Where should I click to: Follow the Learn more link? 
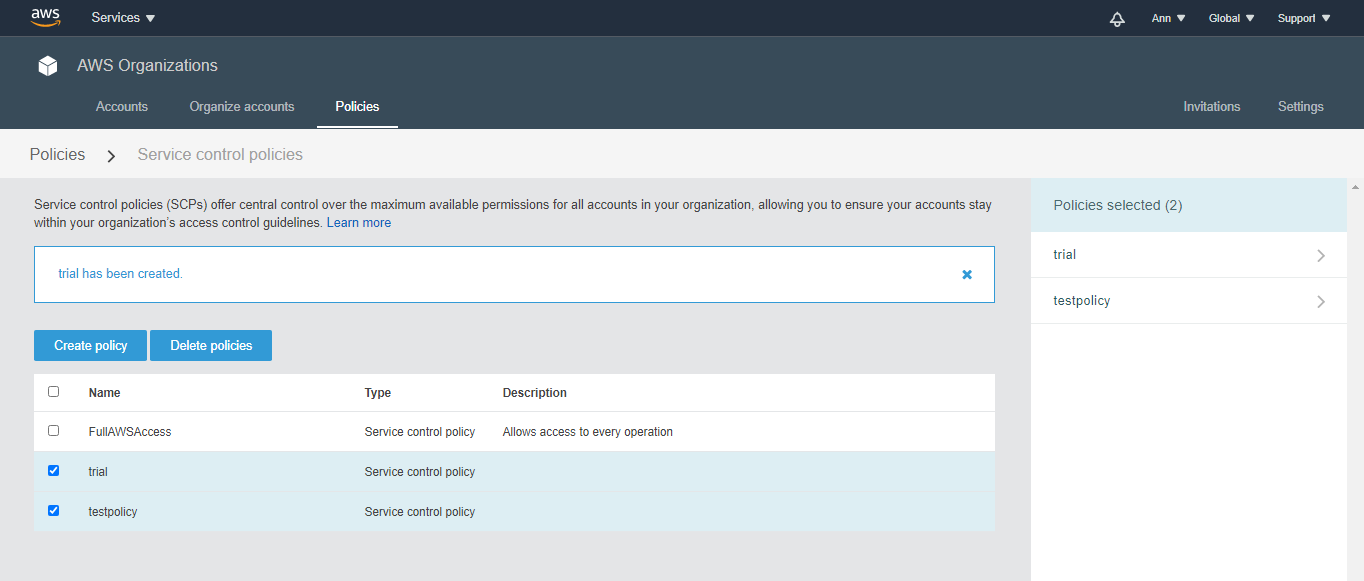359,223
